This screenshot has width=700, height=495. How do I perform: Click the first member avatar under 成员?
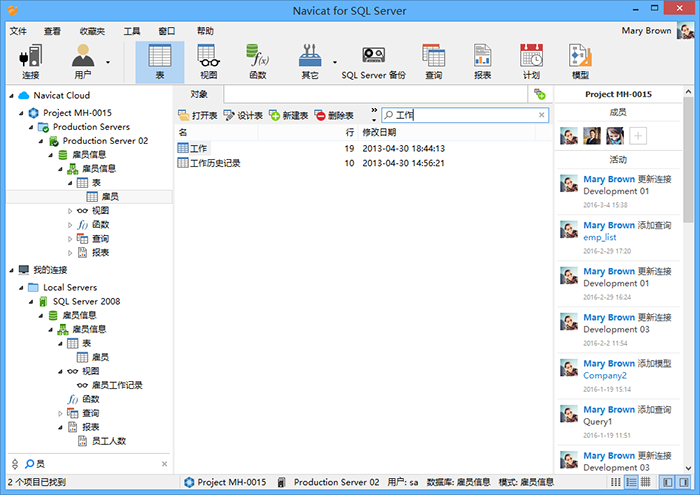(x=569, y=136)
